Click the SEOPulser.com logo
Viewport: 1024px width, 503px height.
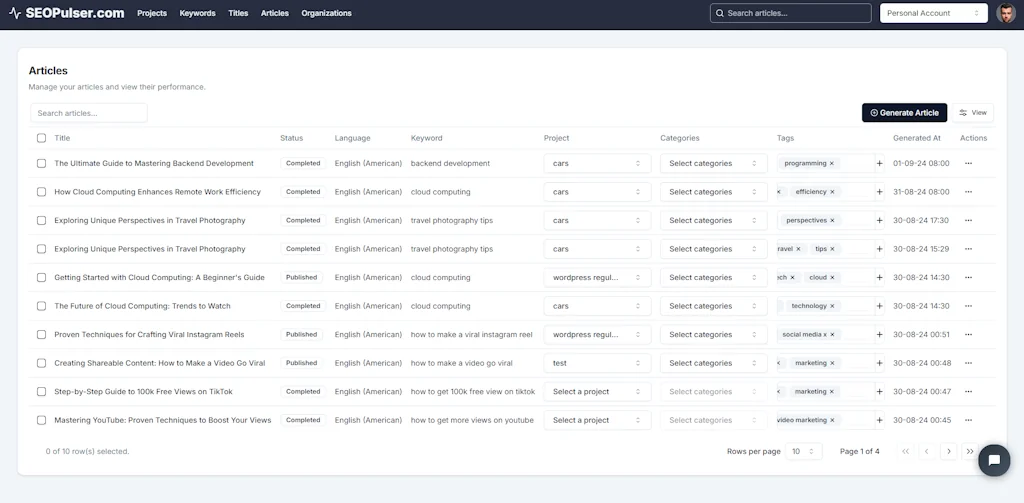pyautogui.click(x=67, y=13)
